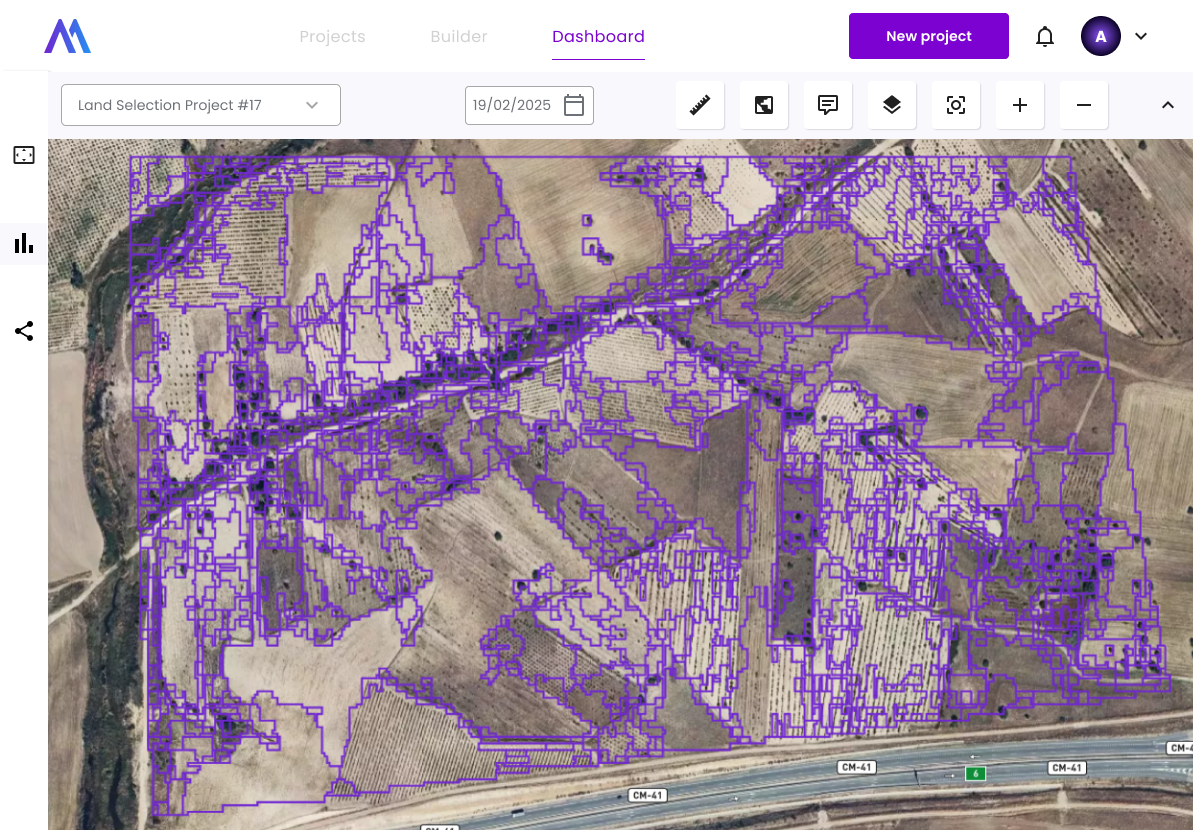
Task: Open the user account menu chevron
Action: [x=1141, y=37]
